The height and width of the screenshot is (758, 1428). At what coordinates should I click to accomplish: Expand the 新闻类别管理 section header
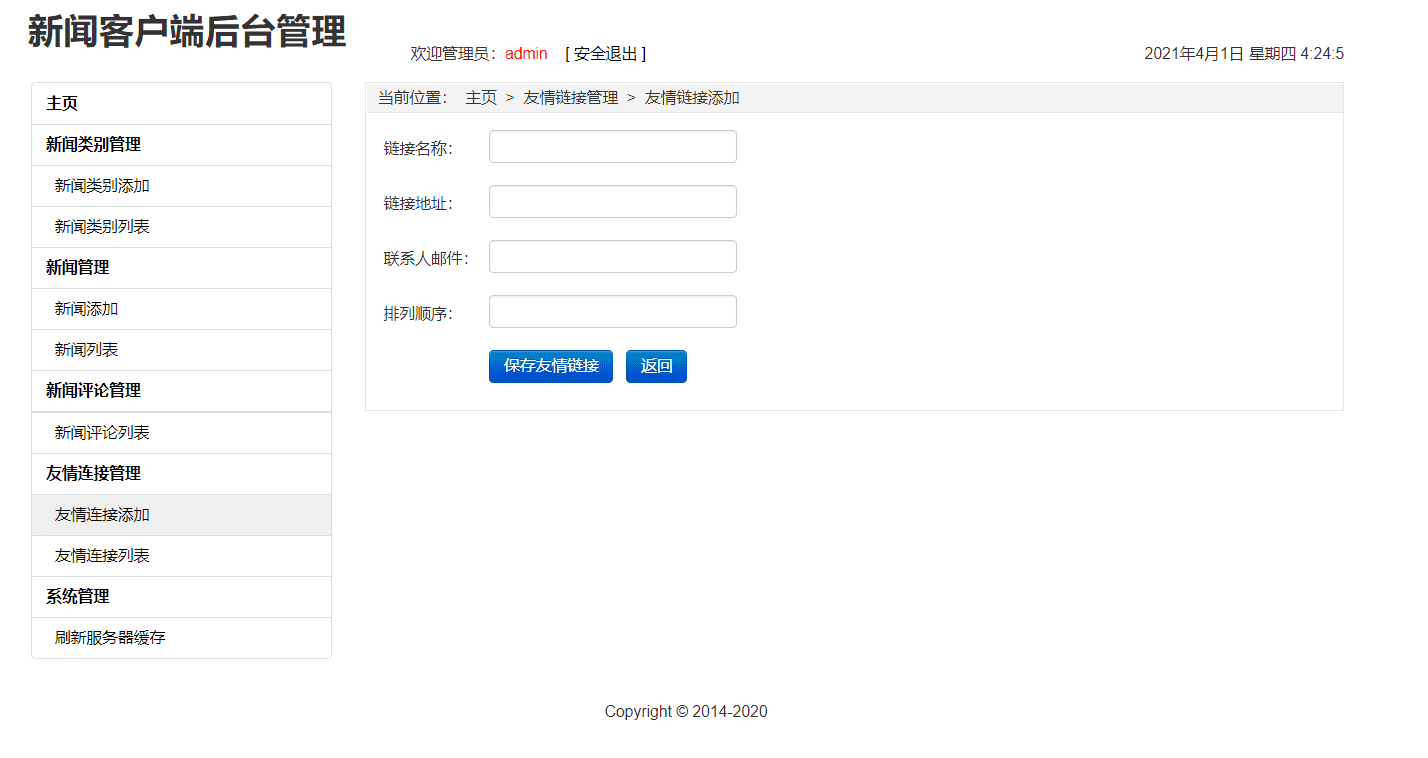(181, 145)
